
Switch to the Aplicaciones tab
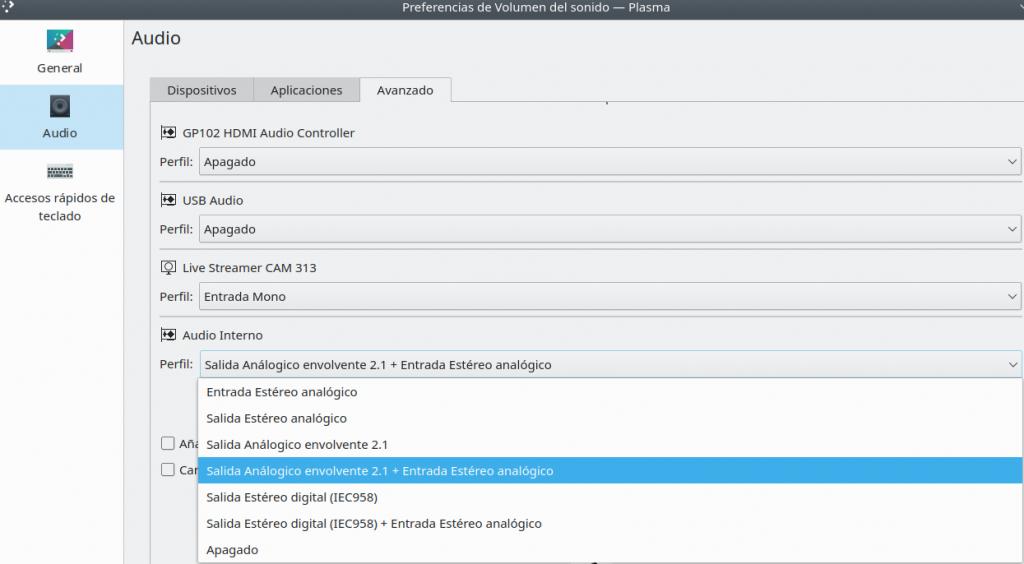click(x=306, y=90)
